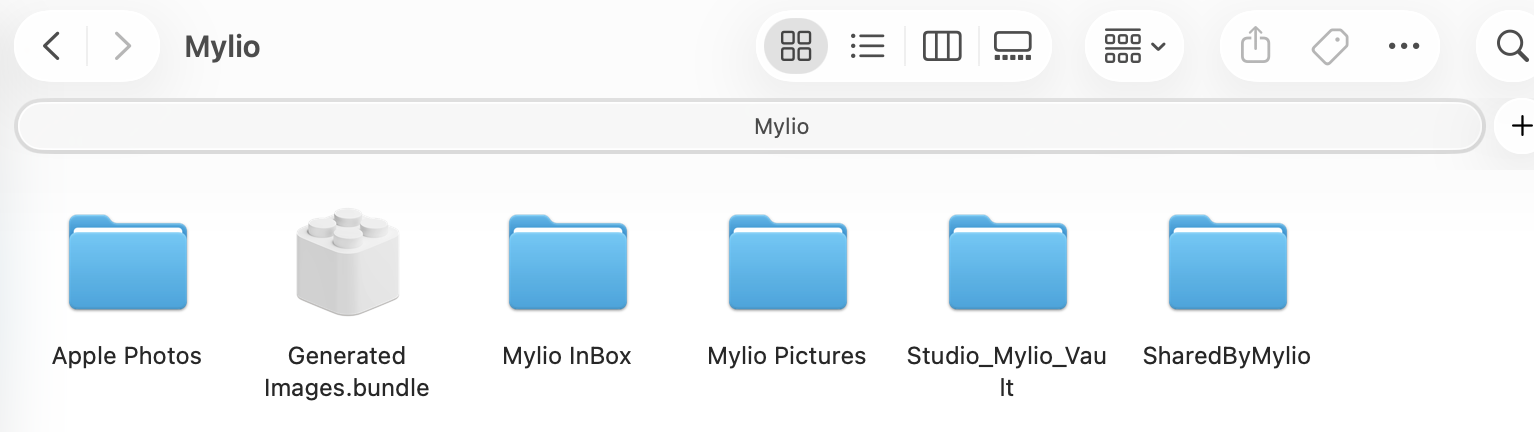Click the Share icon

[x=1255, y=46]
